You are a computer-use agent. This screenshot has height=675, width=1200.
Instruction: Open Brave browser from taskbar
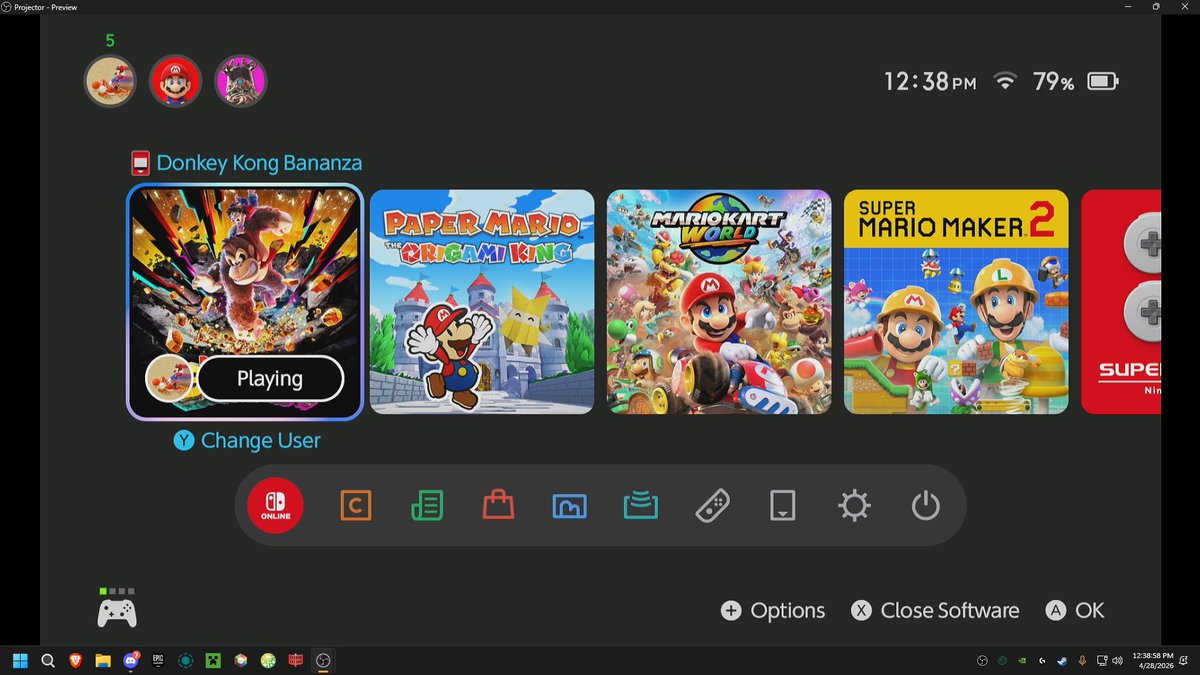click(75, 661)
